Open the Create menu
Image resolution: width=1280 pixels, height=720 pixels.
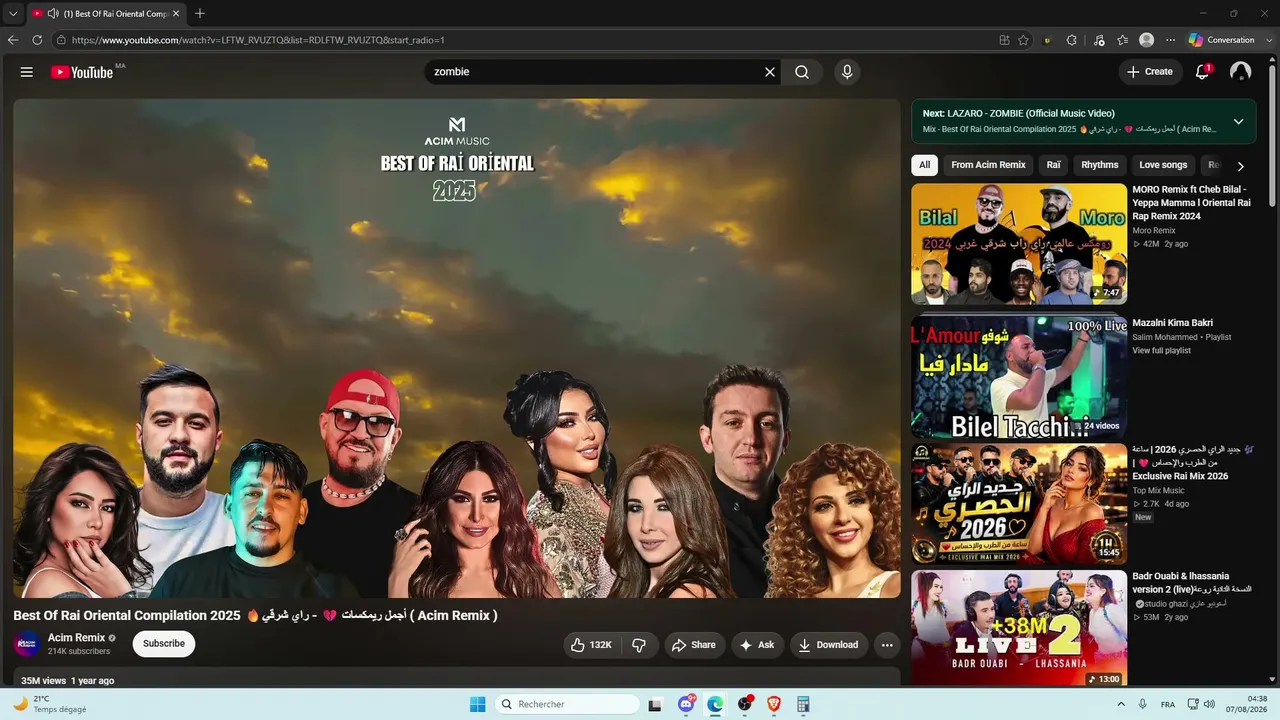coord(1150,72)
